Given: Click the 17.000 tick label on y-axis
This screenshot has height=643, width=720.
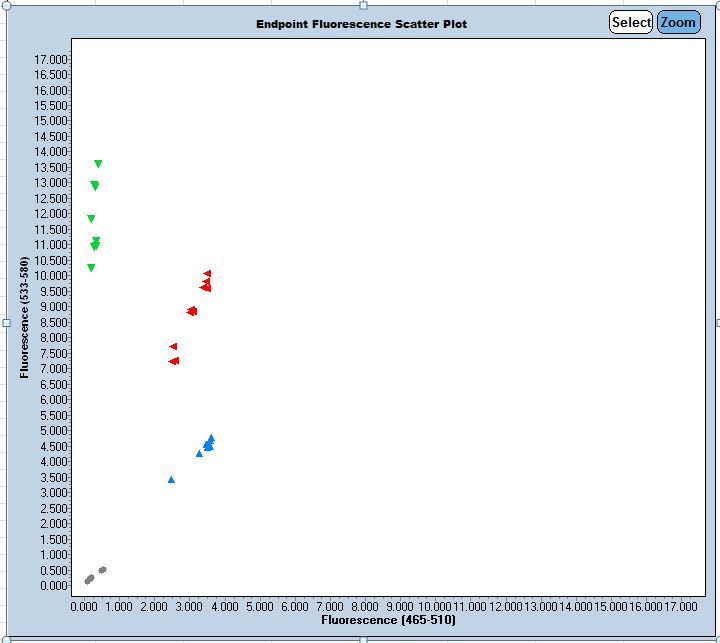Looking at the screenshot, I should [50, 59].
